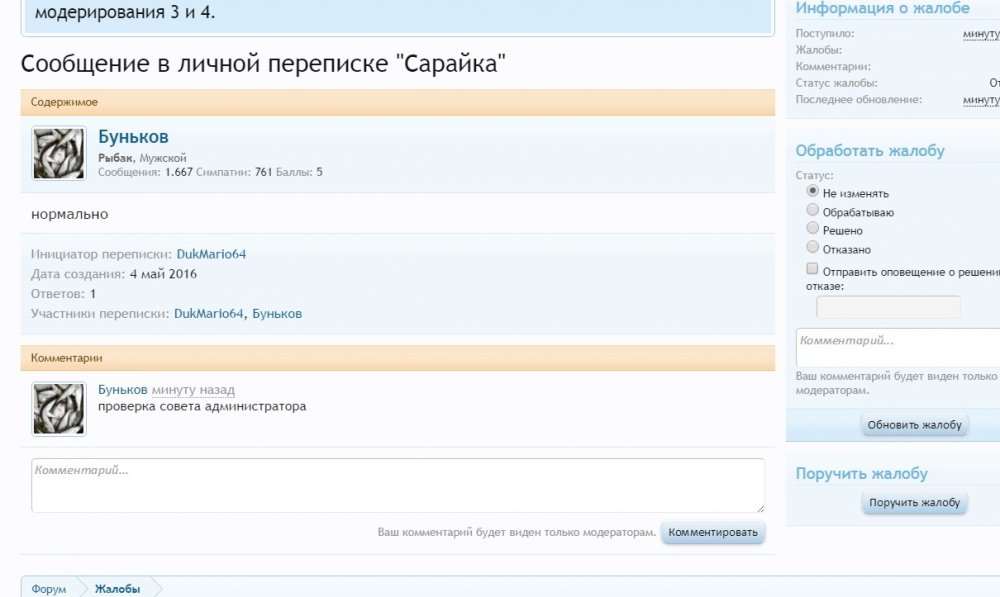Viewport: 1000px width, 597px height.
Task: Open comment author Буньков link
Action: pos(122,389)
